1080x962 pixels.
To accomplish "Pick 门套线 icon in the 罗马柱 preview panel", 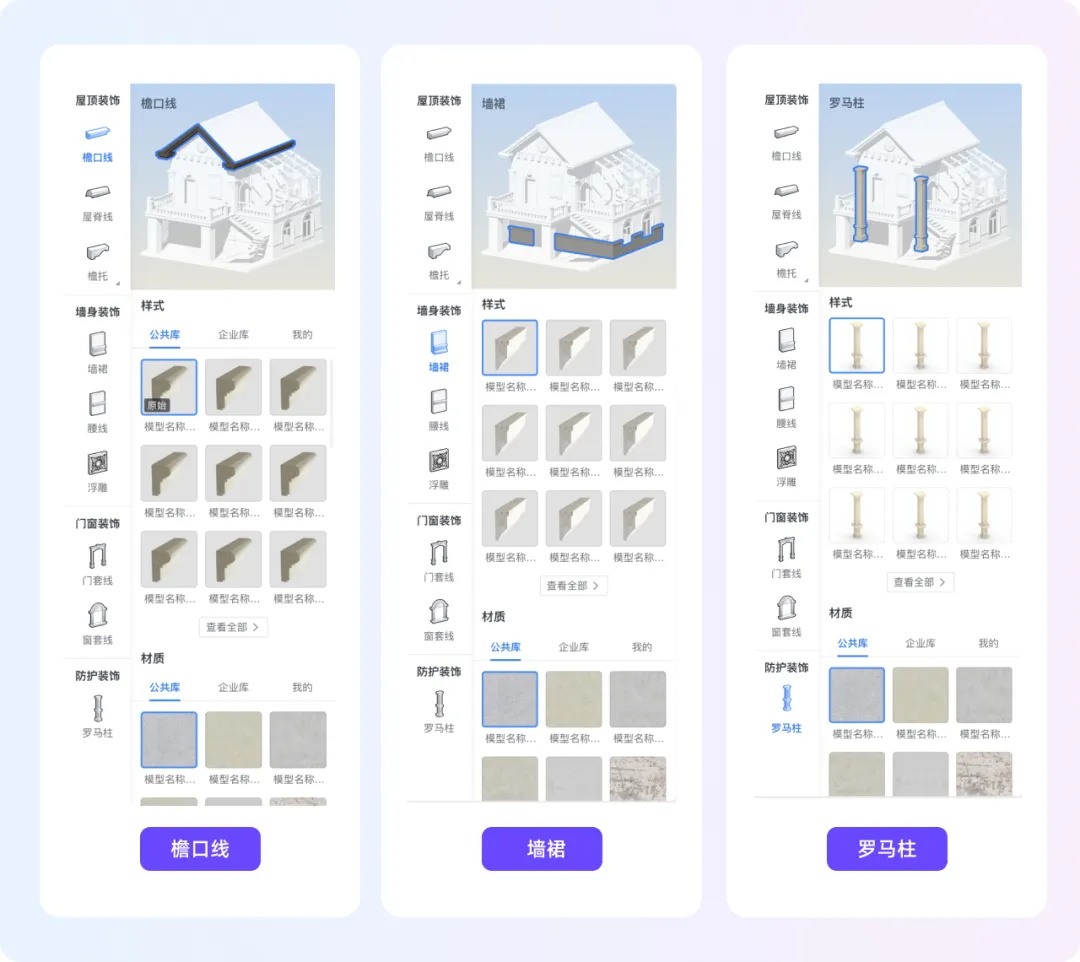I will [x=786, y=549].
